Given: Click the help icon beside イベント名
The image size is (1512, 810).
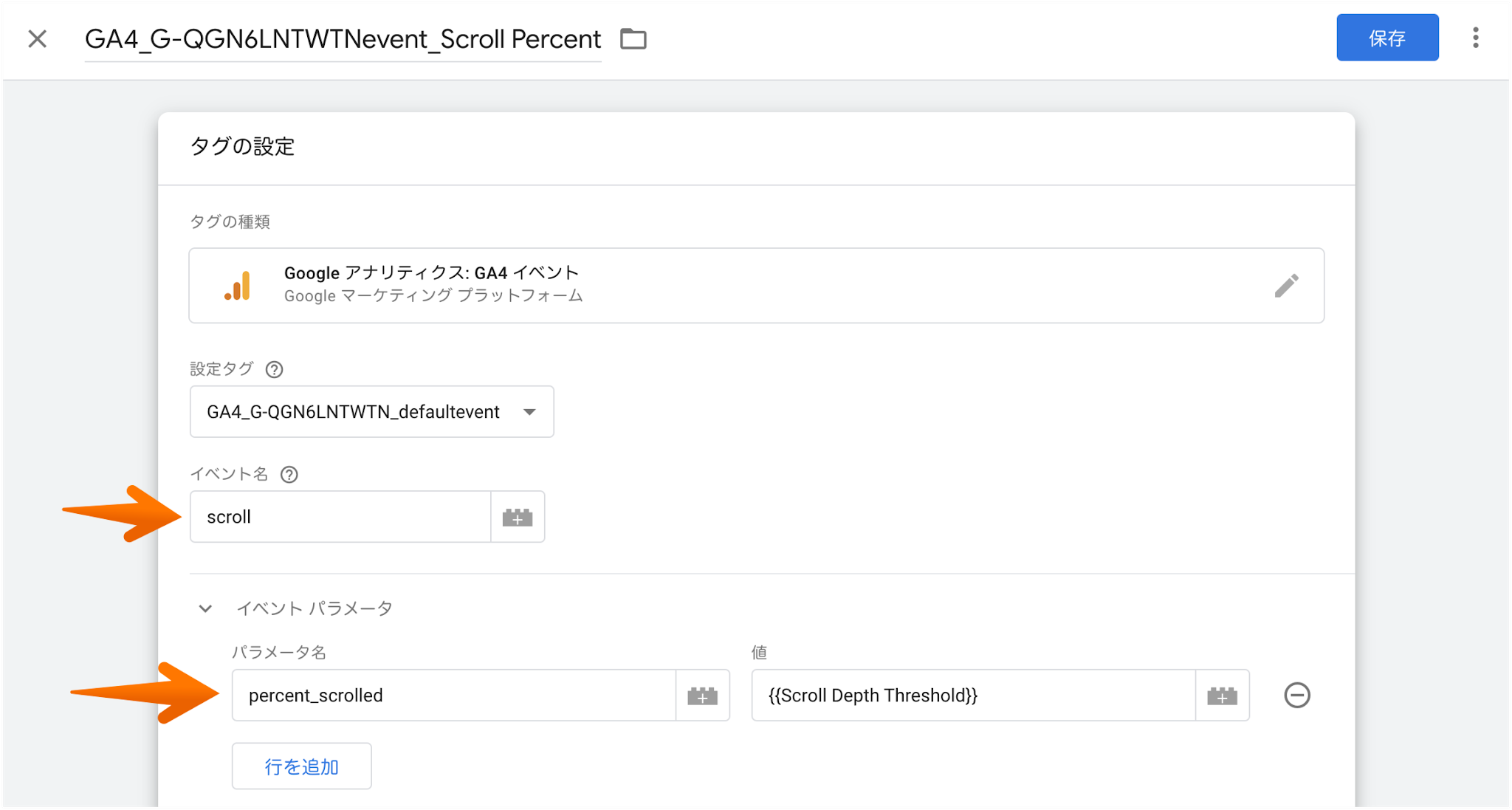Looking at the screenshot, I should [x=289, y=474].
